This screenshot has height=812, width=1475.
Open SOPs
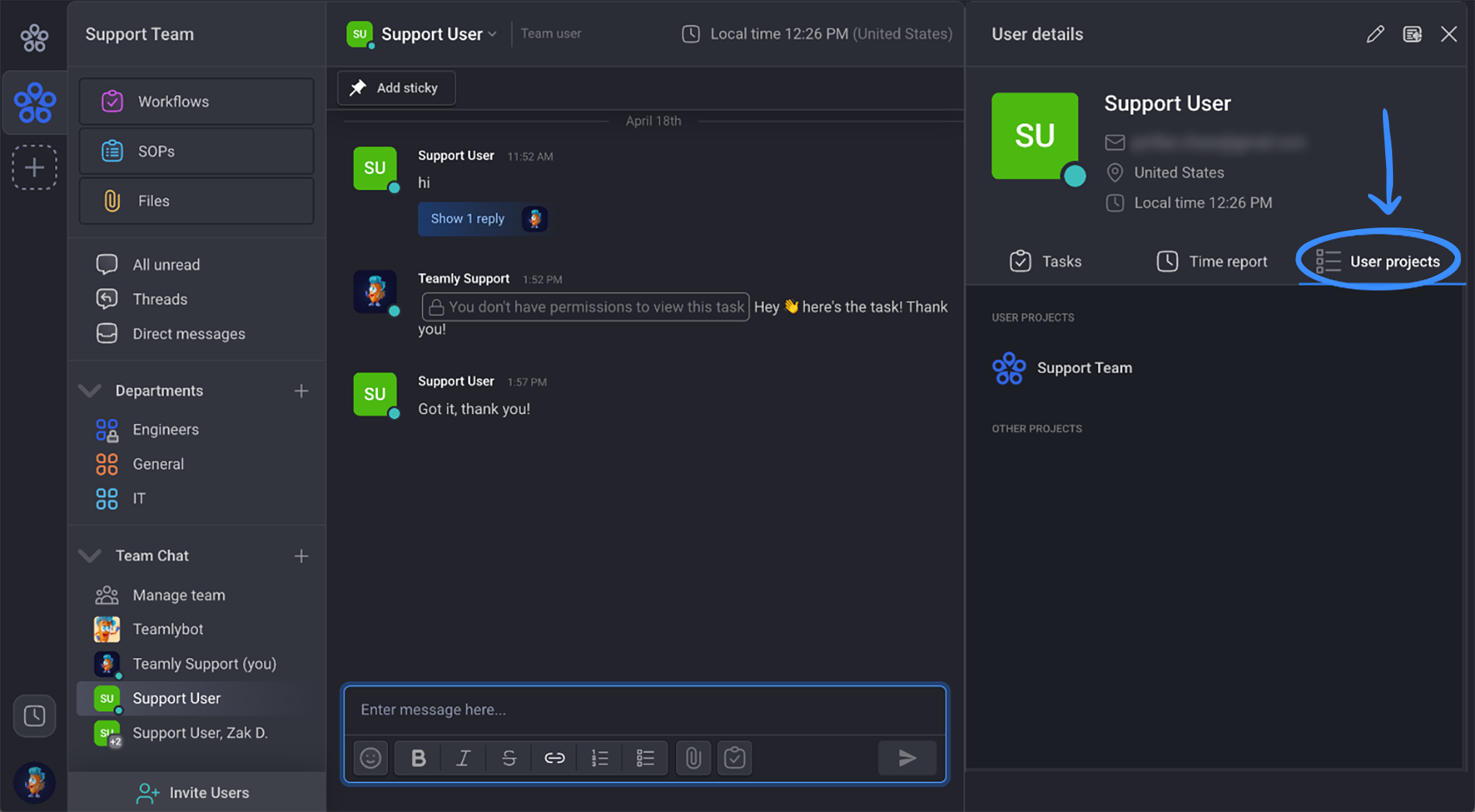tap(197, 151)
